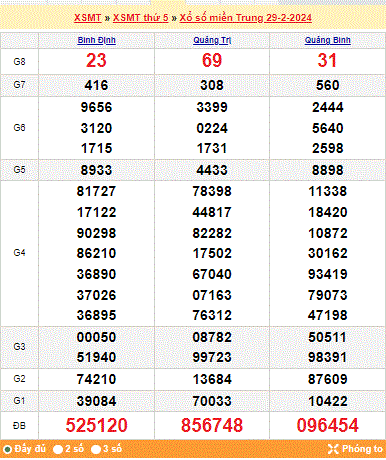The image size is (386, 460).
Task: Open the Quảng Trị province link
Action: tap(212, 40)
